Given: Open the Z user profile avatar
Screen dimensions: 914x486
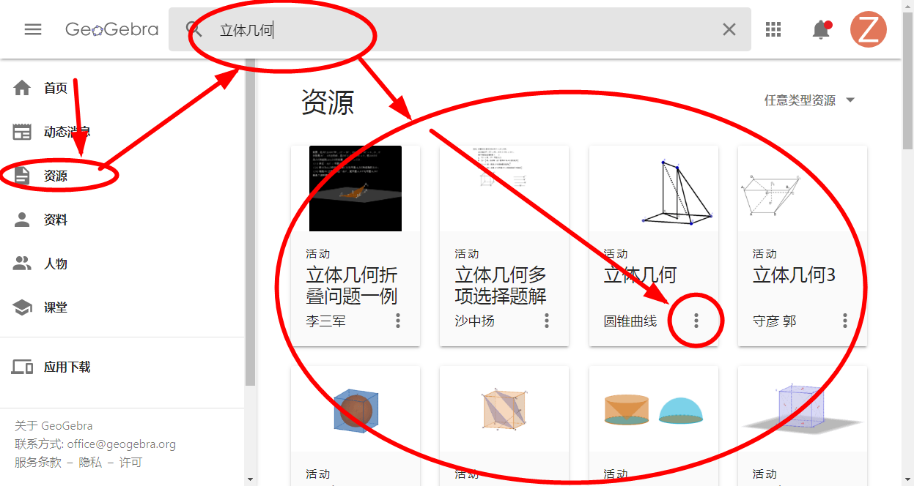Looking at the screenshot, I should coord(868,29).
